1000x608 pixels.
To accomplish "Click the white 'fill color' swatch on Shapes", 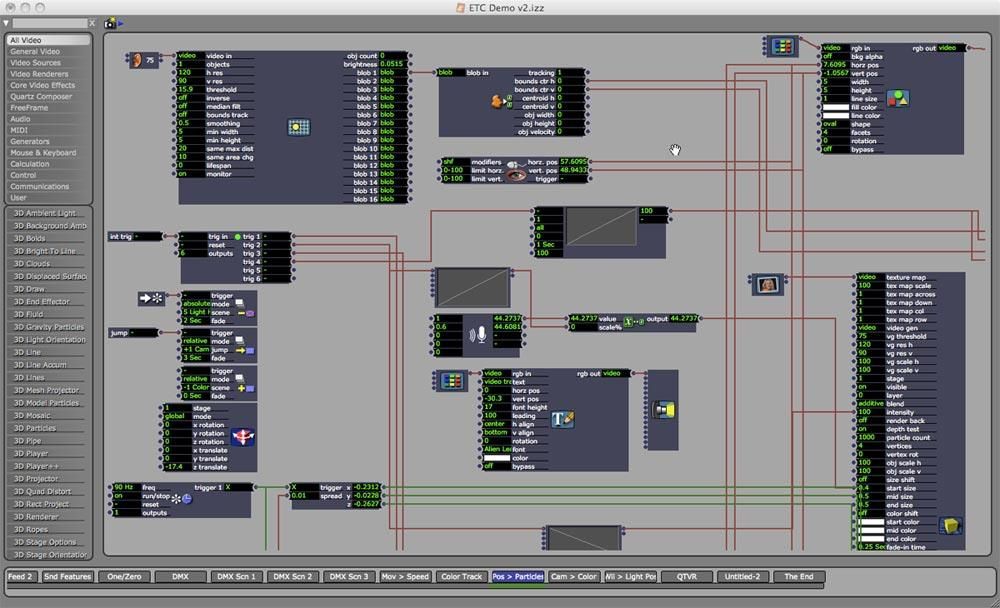I will point(834,107).
